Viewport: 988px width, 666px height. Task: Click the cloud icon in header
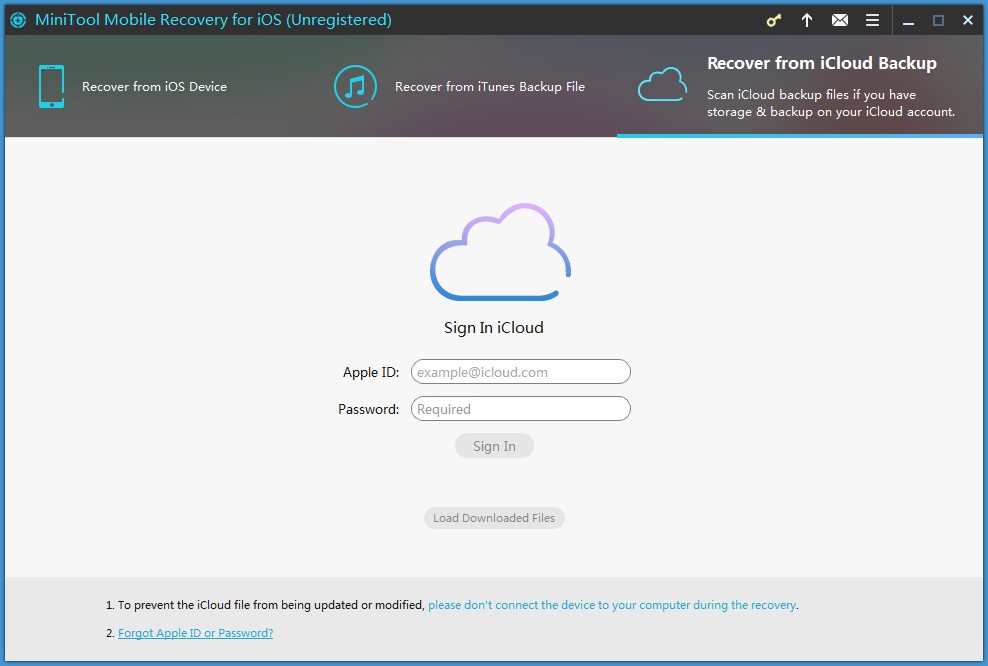pos(662,84)
